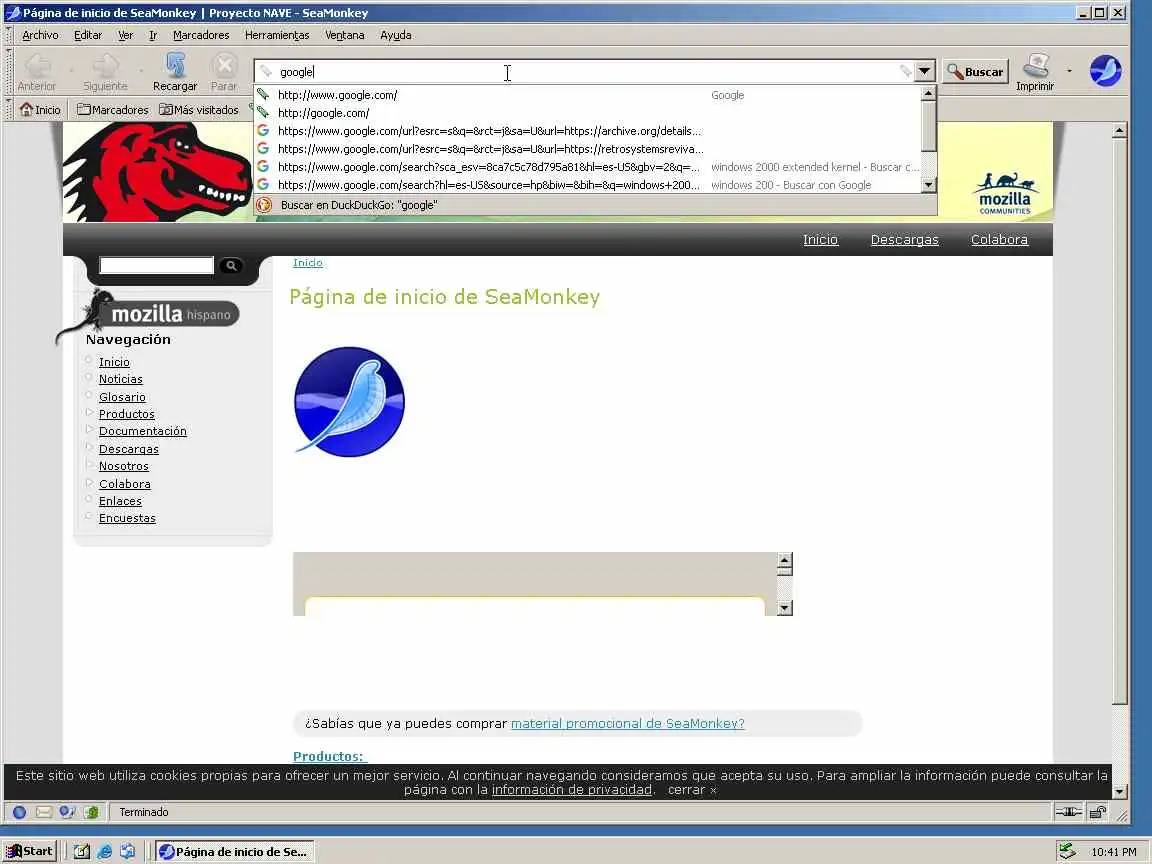This screenshot has height=864, width=1152.
Task: Open the Herramientas menu
Action: 277,35
